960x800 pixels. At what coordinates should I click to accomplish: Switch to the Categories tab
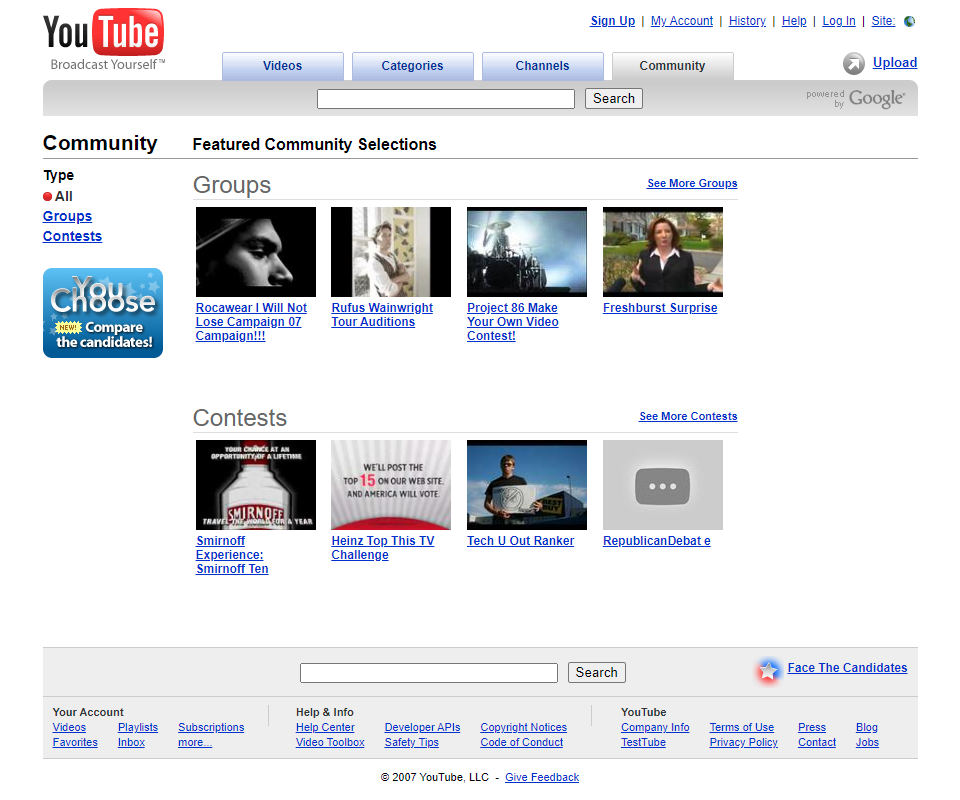(x=412, y=66)
